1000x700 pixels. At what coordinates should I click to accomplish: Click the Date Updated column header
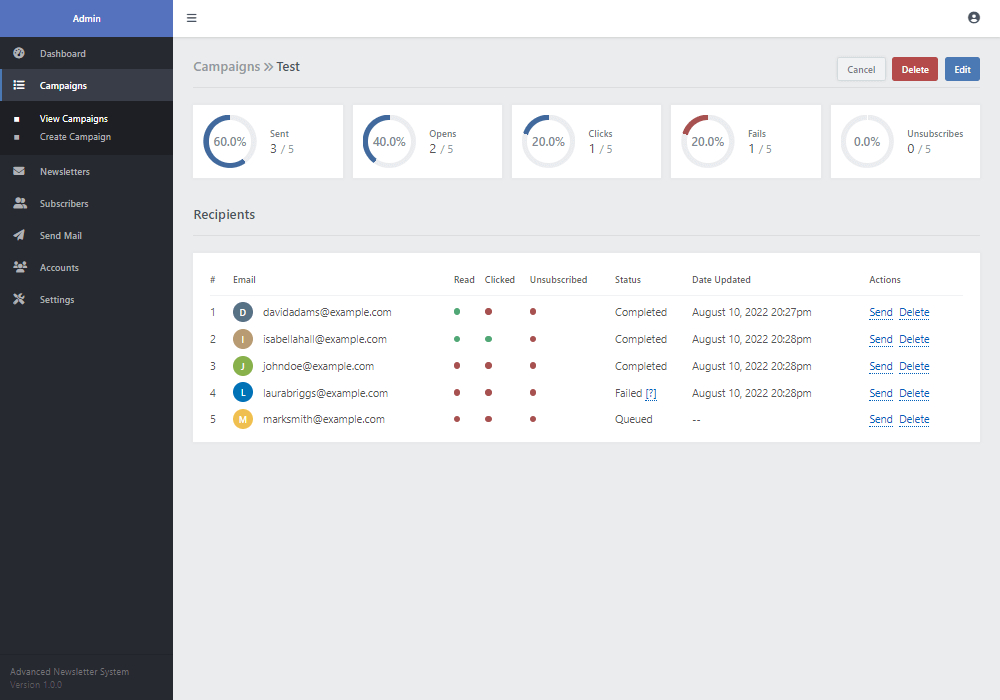coord(721,280)
